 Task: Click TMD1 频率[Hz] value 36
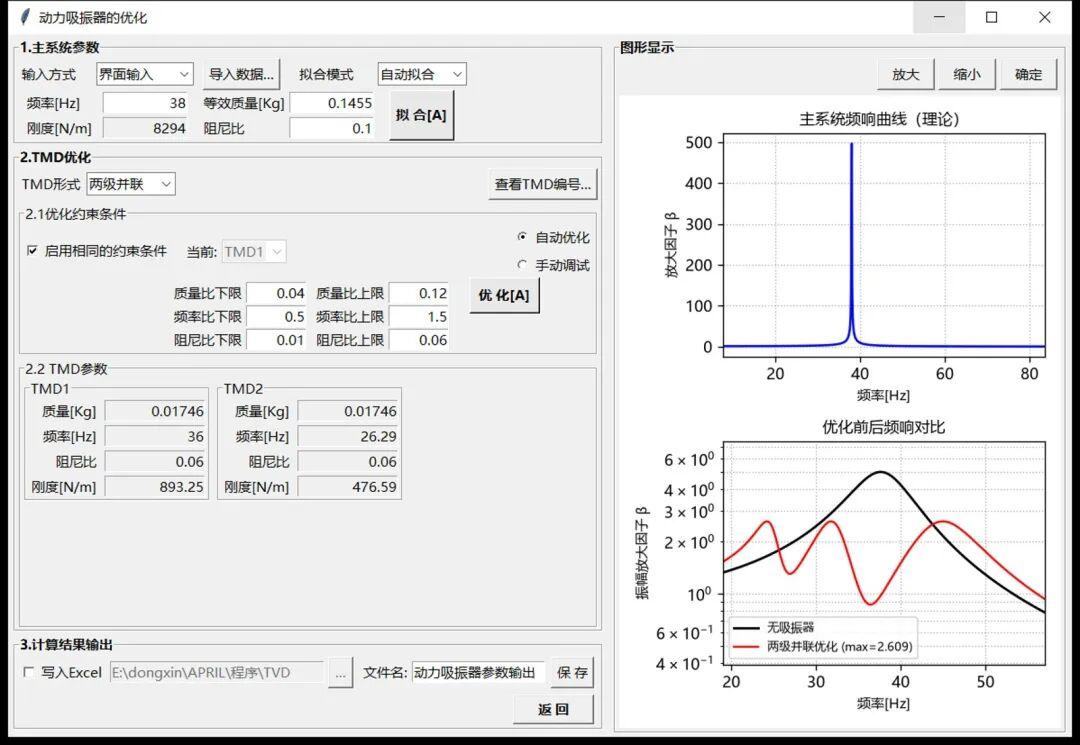click(x=156, y=437)
